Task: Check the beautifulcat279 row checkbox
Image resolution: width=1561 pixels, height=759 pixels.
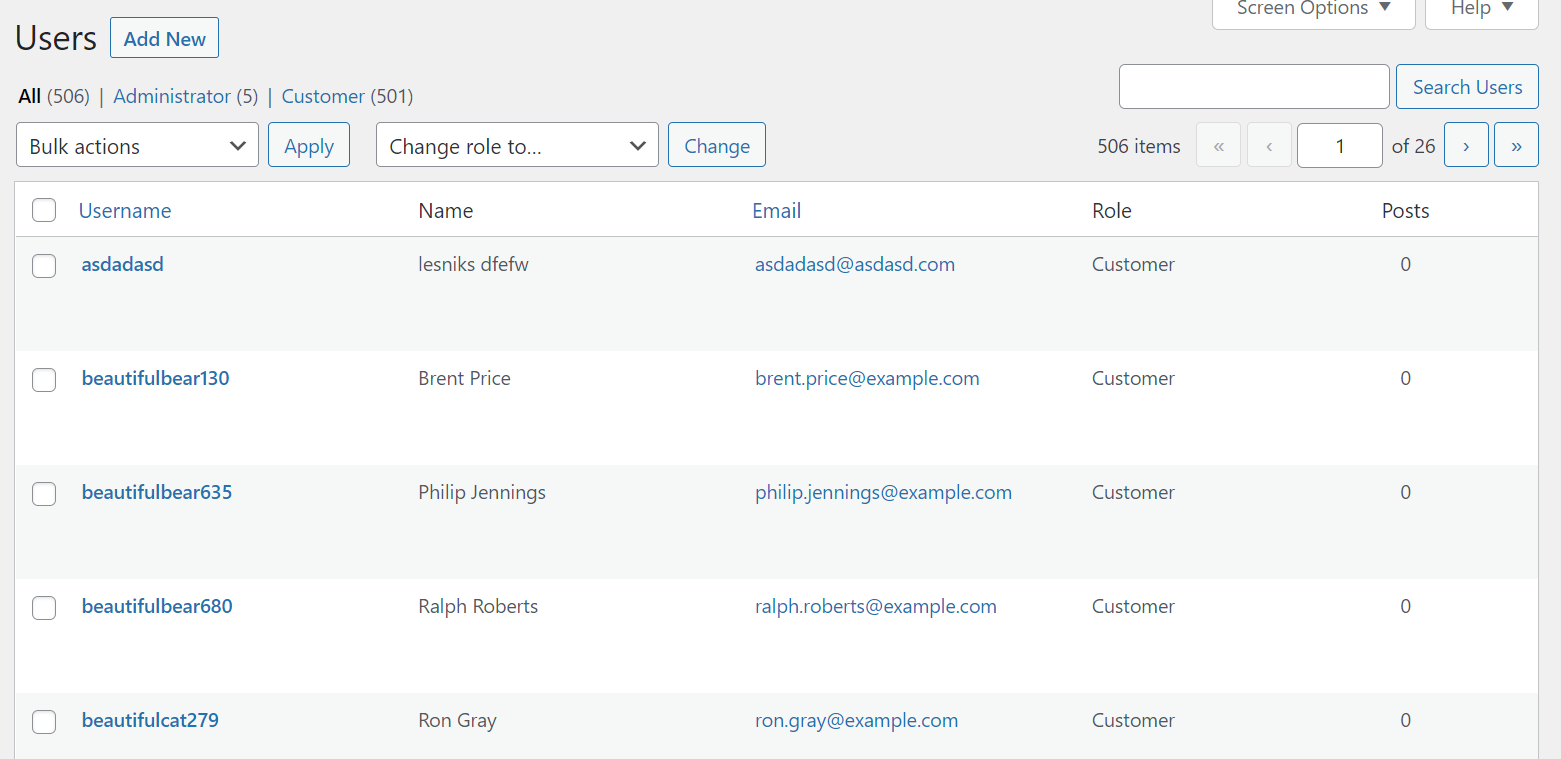Action: tap(44, 721)
